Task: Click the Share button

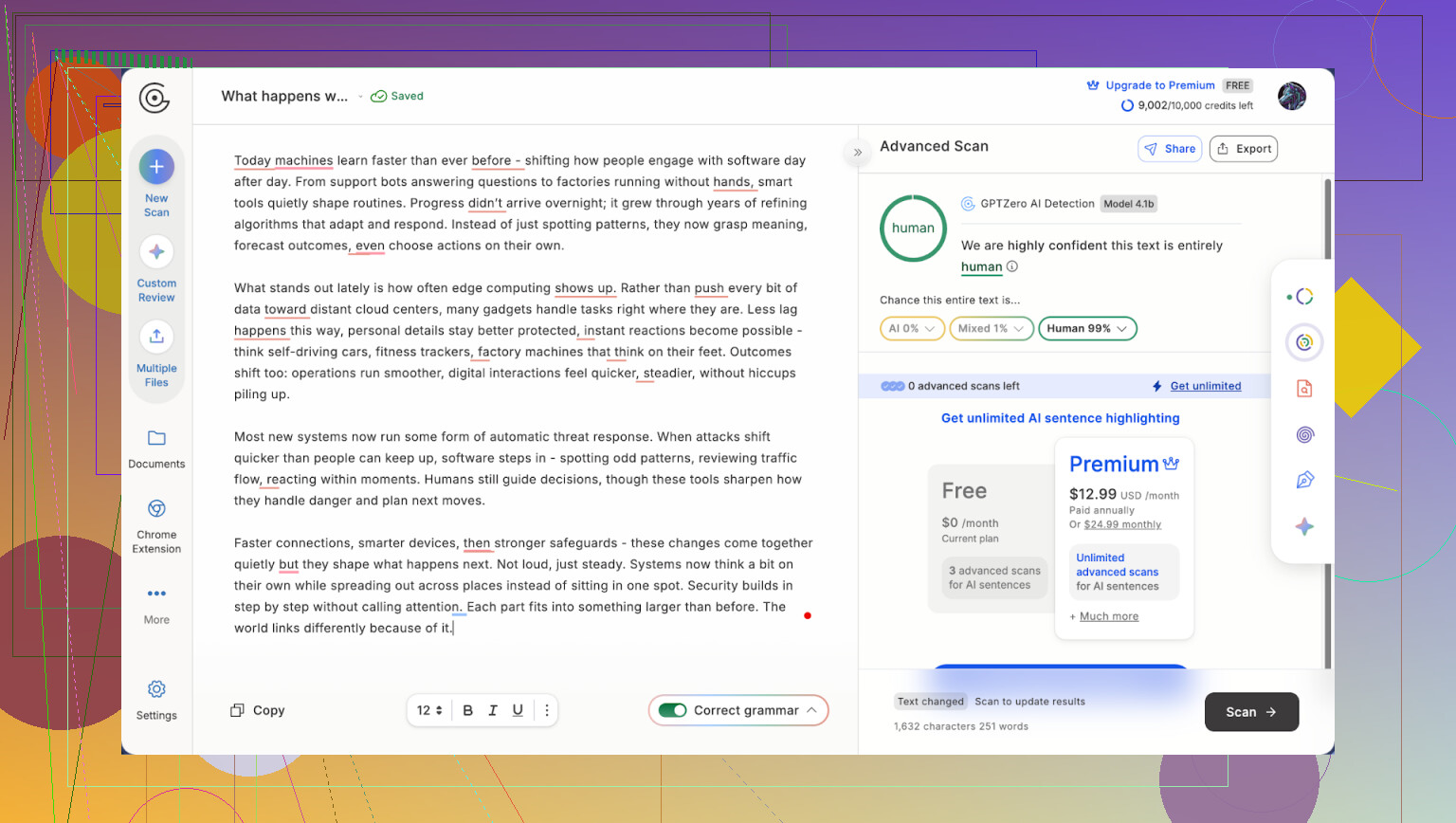Action: point(1170,149)
